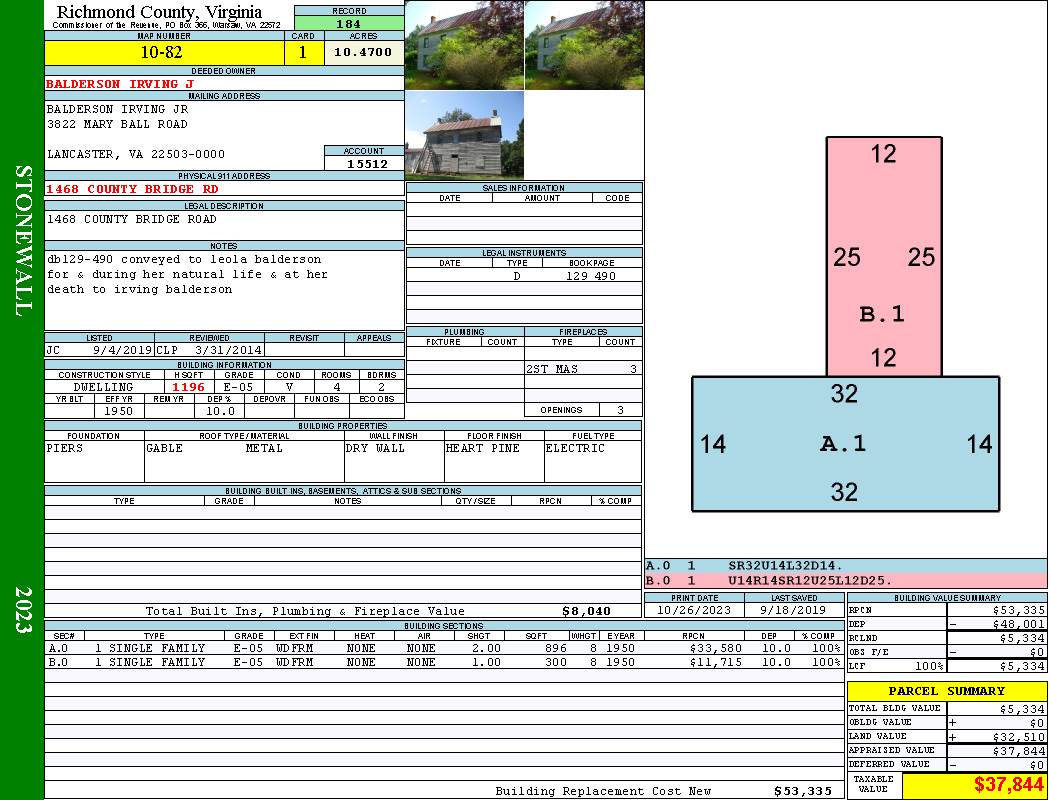Click the STONEWALL district label

click(23, 241)
